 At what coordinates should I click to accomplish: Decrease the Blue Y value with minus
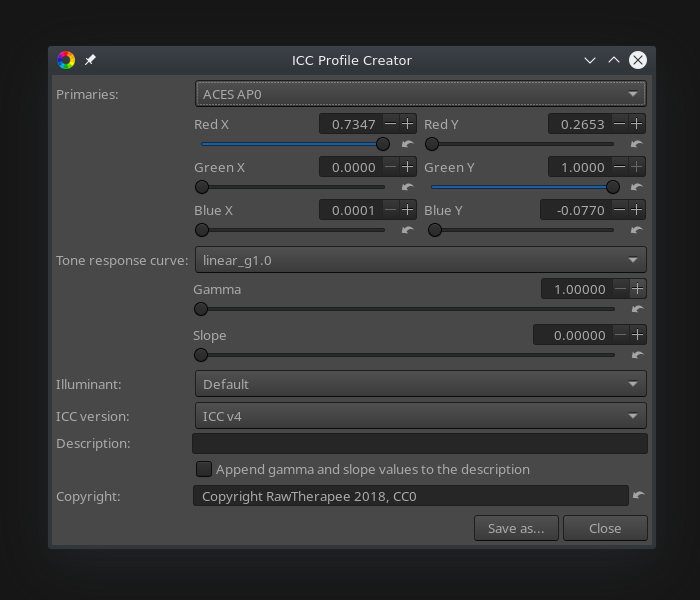(620, 210)
